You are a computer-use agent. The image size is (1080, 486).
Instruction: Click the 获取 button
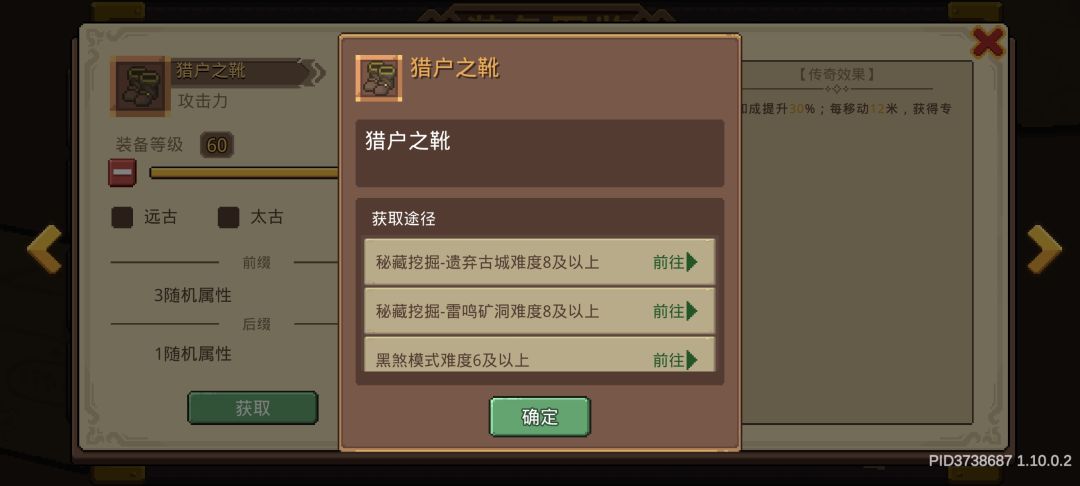point(253,408)
